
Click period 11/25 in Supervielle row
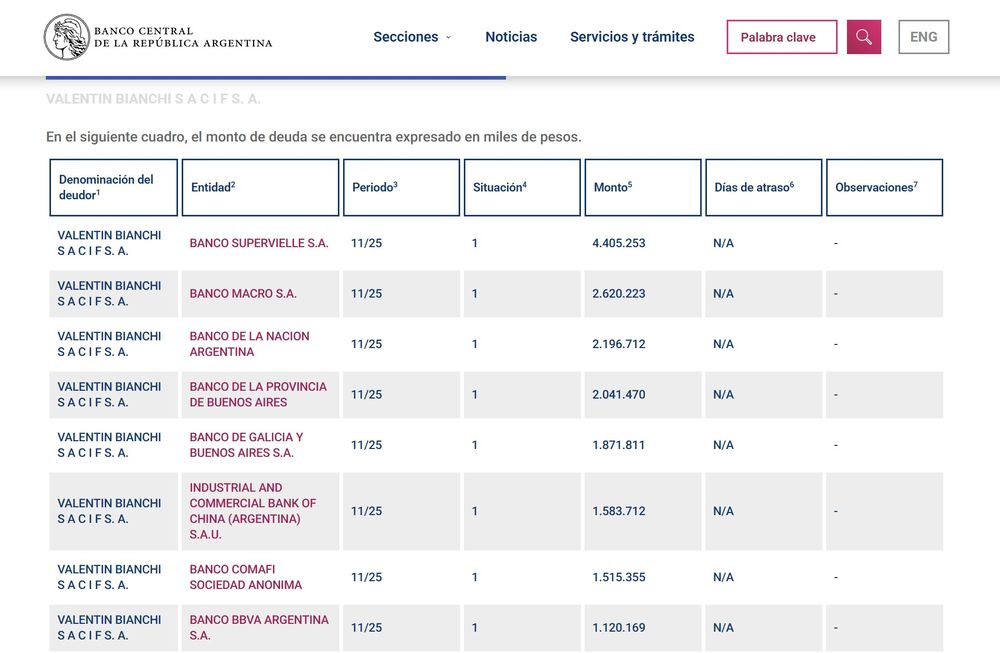[366, 243]
